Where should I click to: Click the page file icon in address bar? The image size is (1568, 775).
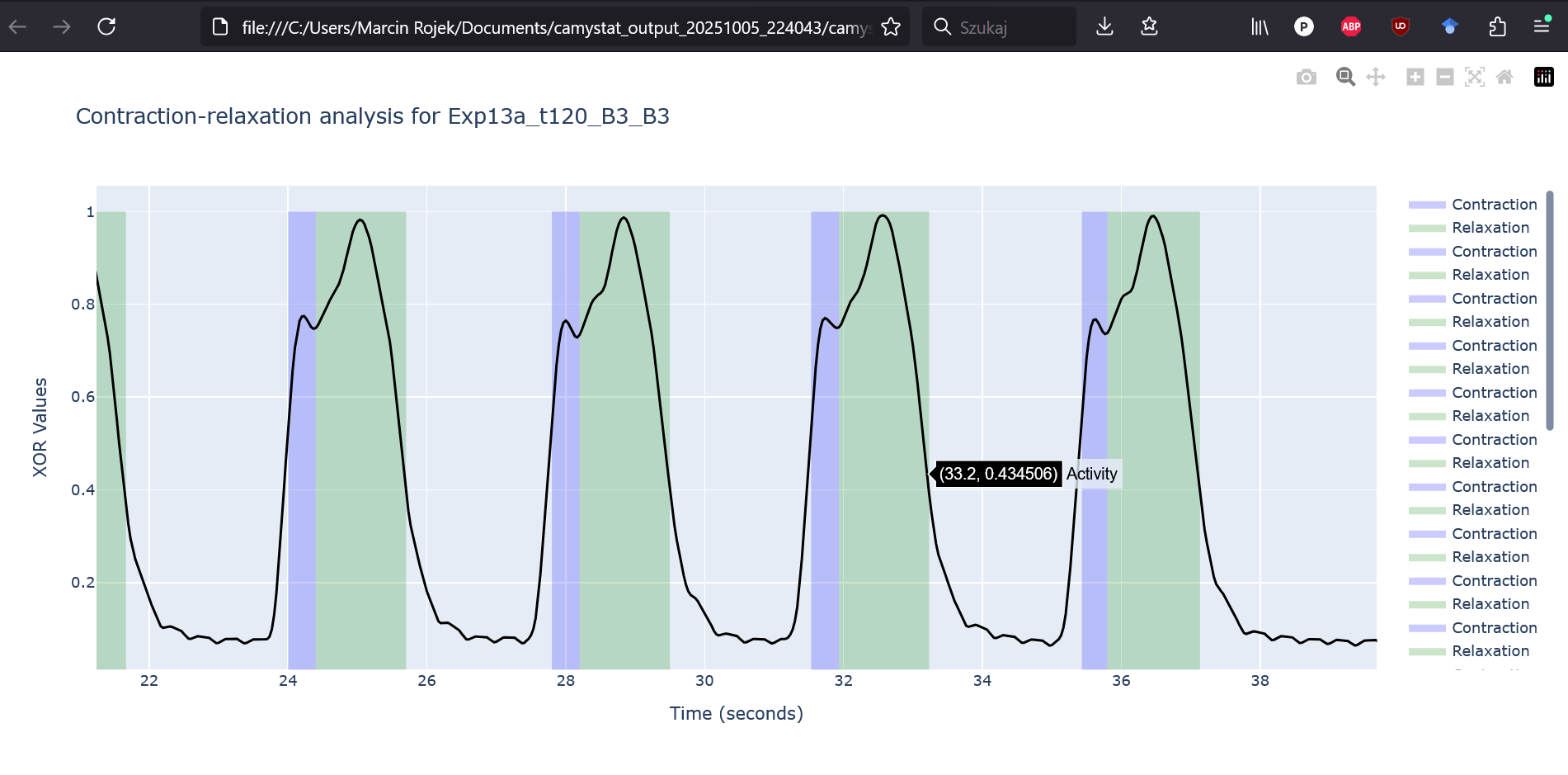tap(220, 27)
